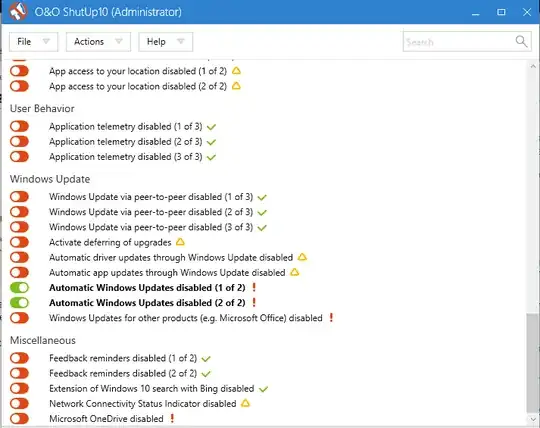Click the 'Miscellaneous' section heading
Viewport: 540px width, 428px height.
(x=43, y=341)
